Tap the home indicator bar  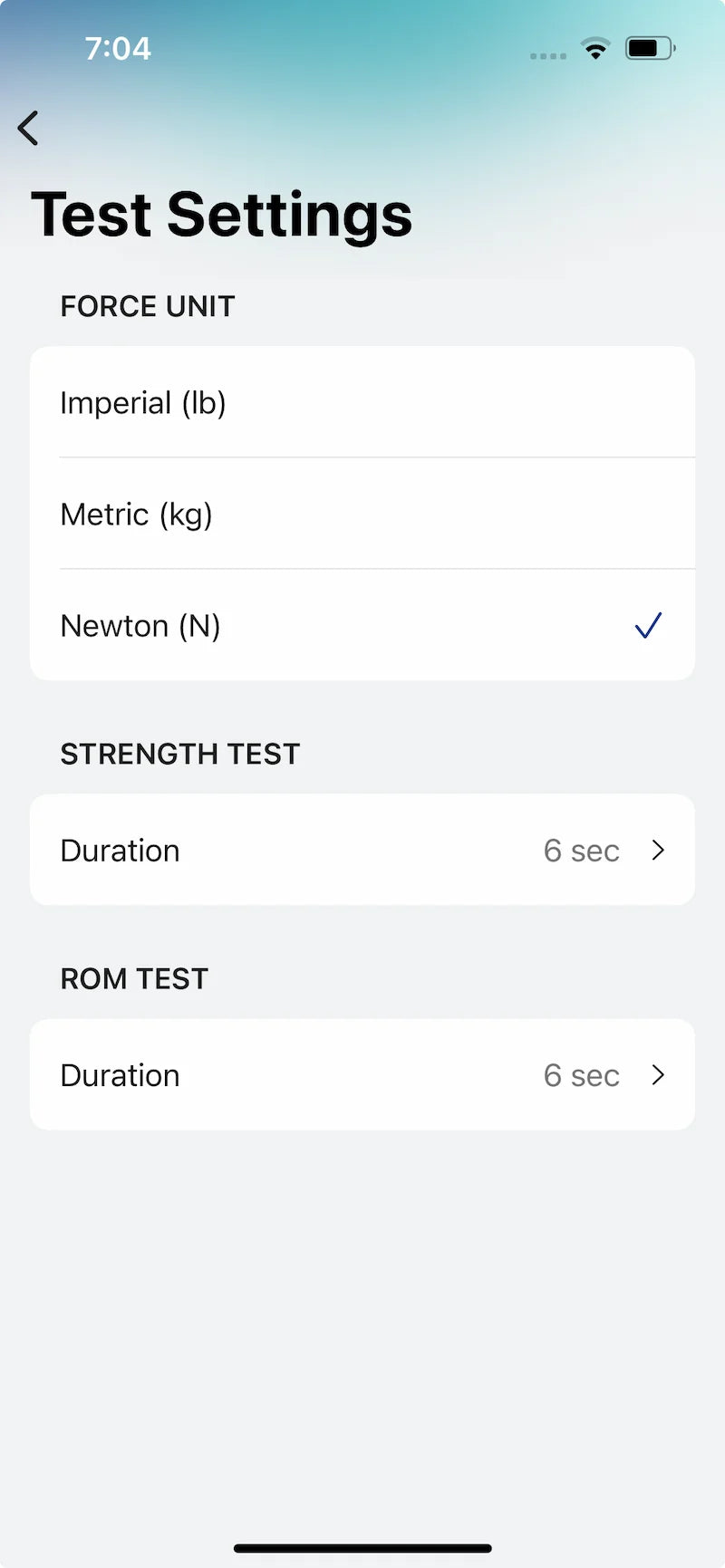(x=362, y=1548)
